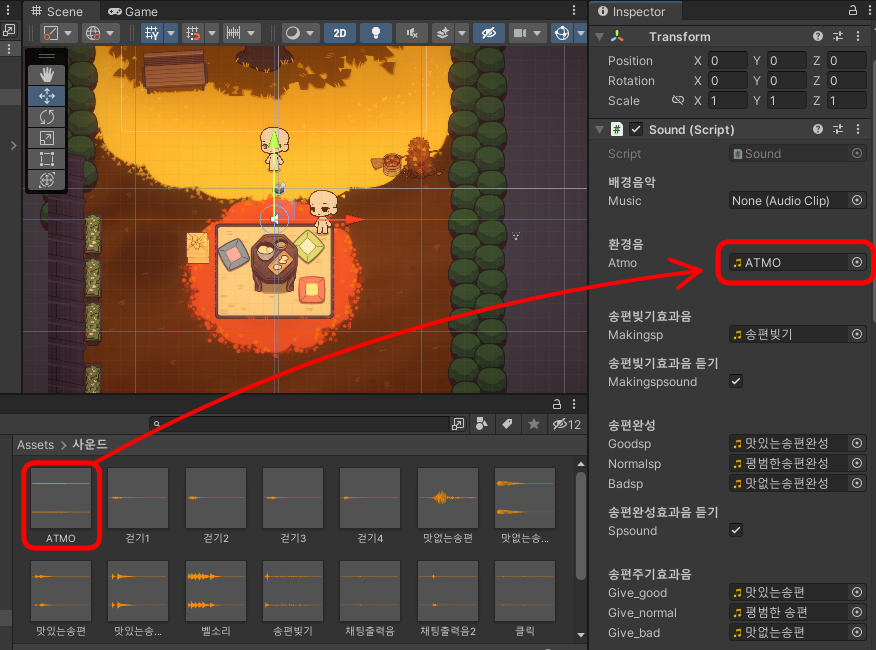The image size is (876, 650).
Task: Open Transform component context menu
Action: (x=858, y=36)
